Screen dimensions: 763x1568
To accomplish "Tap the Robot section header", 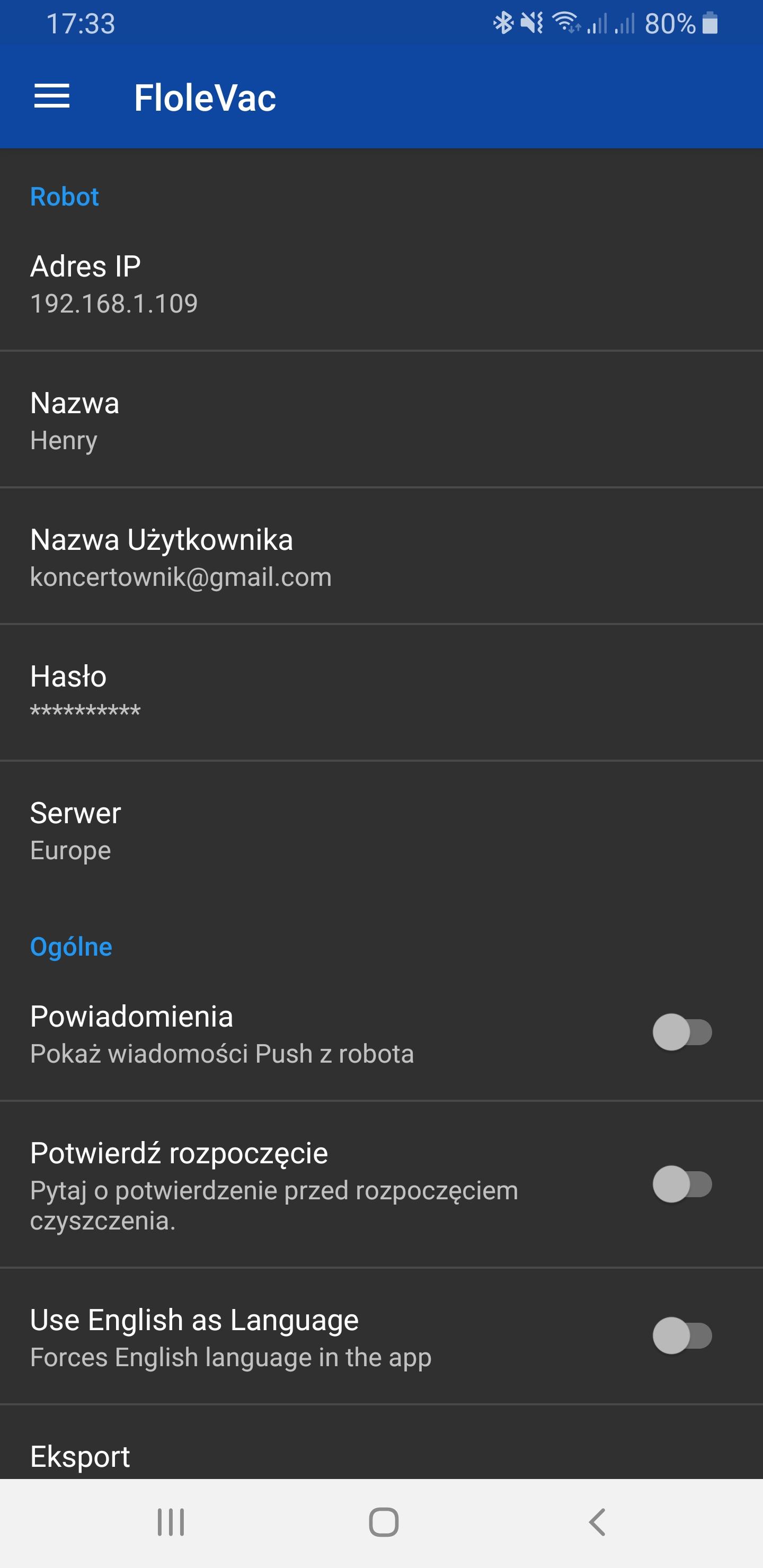I will pos(65,197).
